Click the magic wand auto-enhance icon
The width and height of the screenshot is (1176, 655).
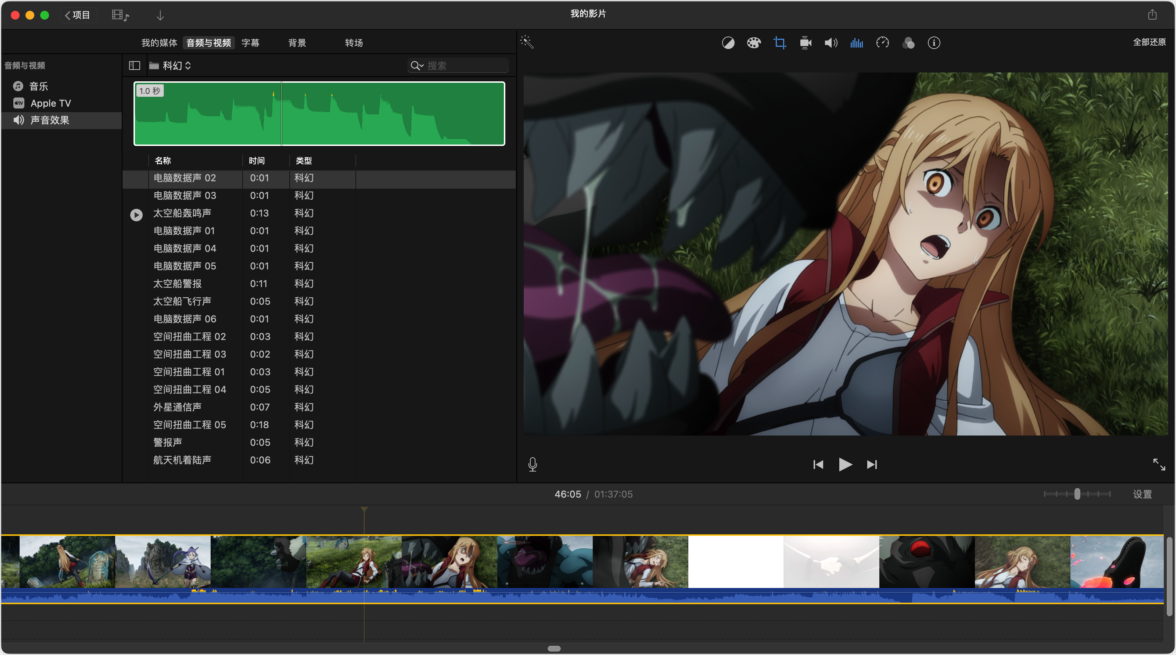click(x=526, y=43)
